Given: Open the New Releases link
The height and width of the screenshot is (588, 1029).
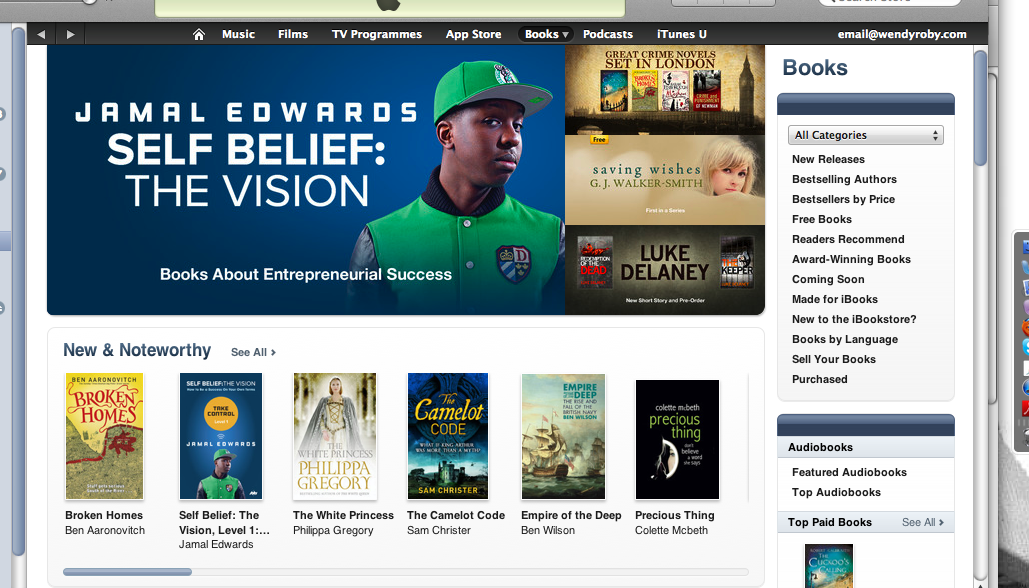Looking at the screenshot, I should 828,159.
